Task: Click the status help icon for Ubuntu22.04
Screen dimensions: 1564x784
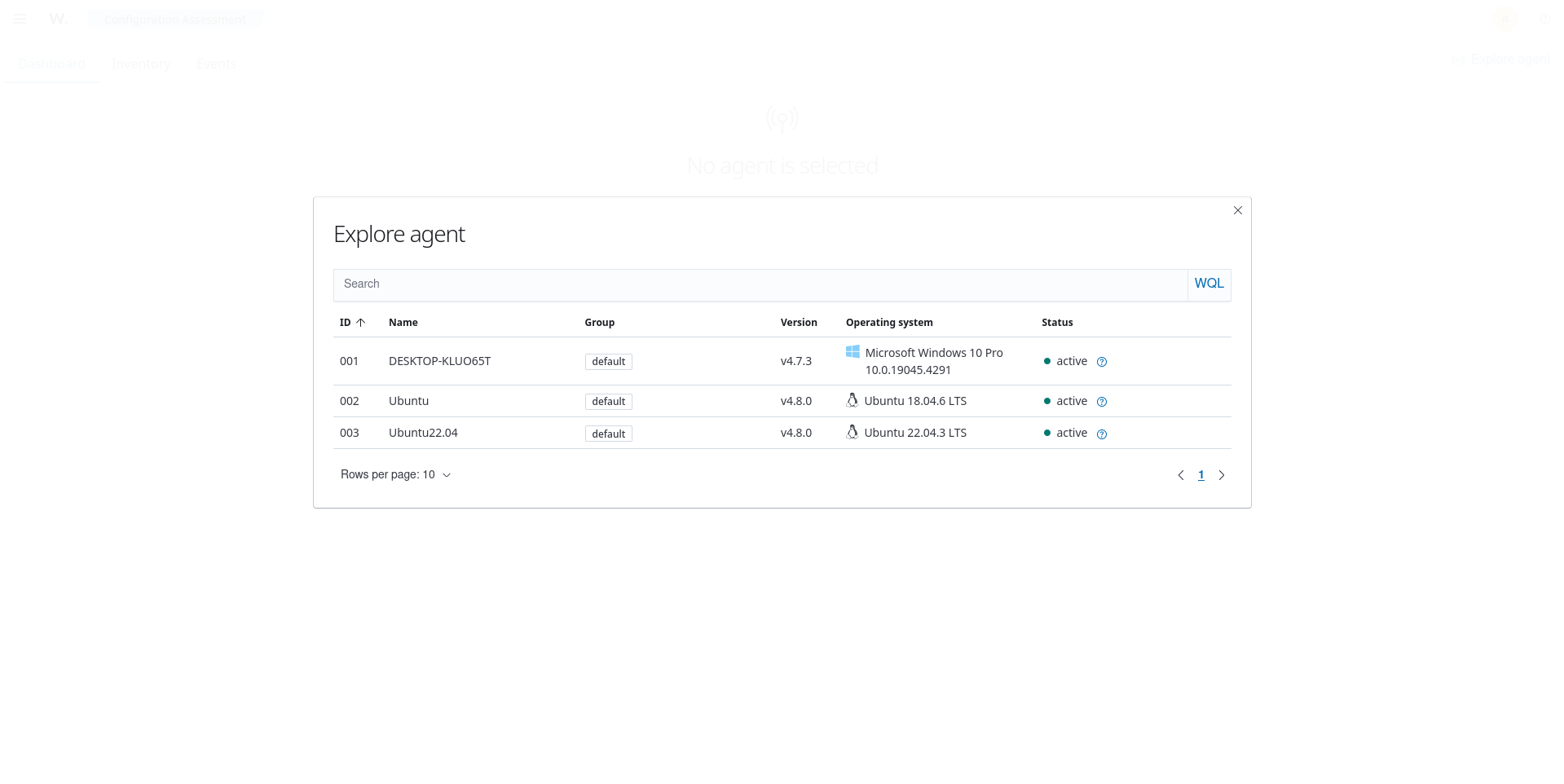Action: [1101, 434]
